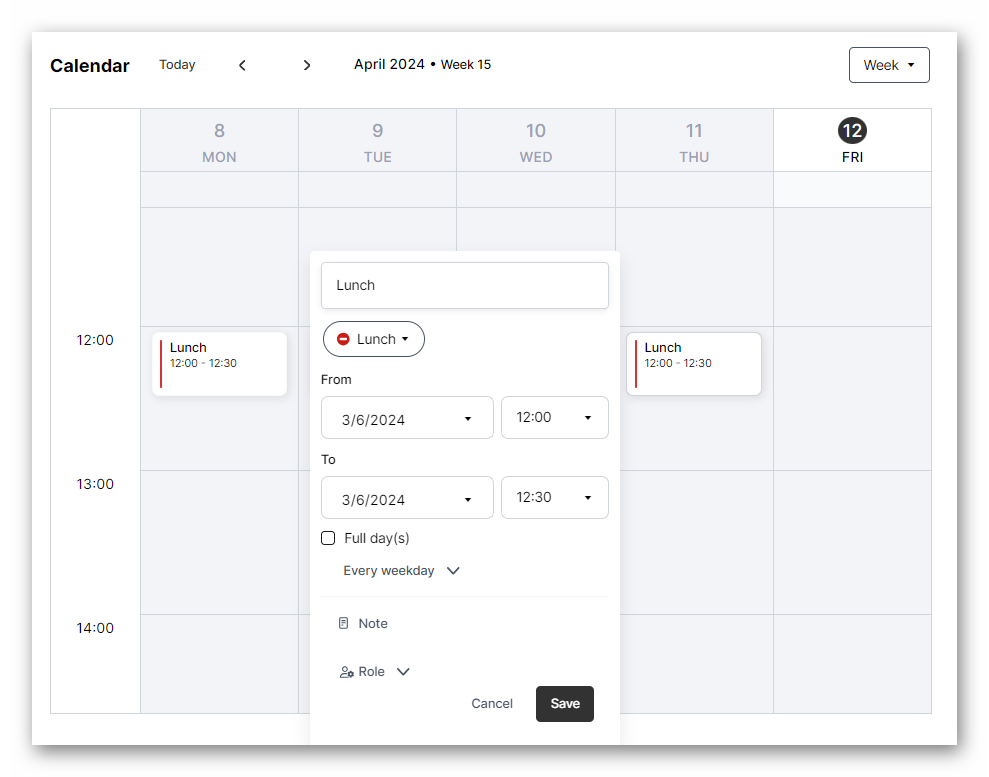
Task: Open Monday's Lunch event
Action: [x=219, y=363]
